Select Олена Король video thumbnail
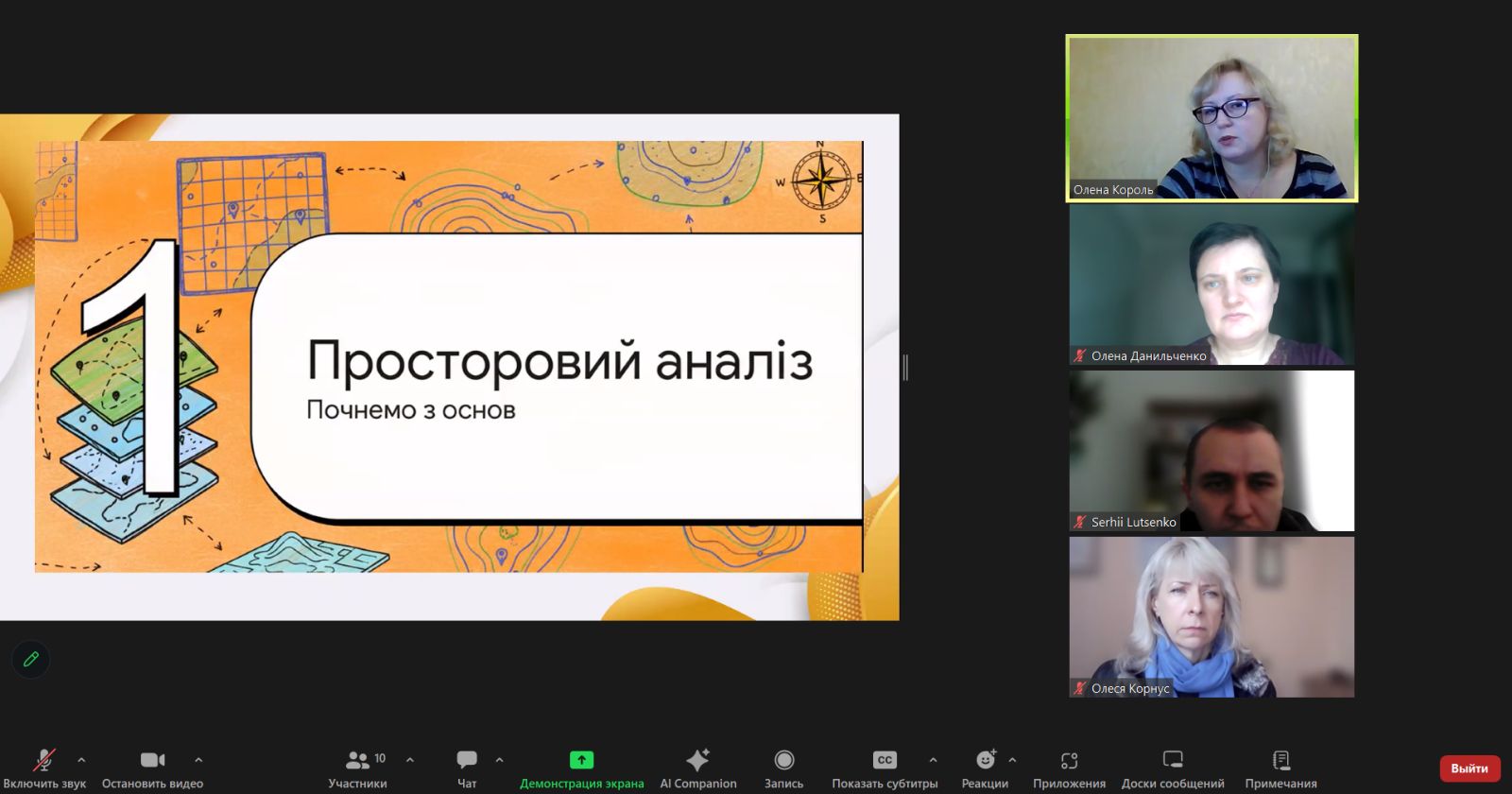Viewport: 1512px width, 794px height. [1211, 118]
